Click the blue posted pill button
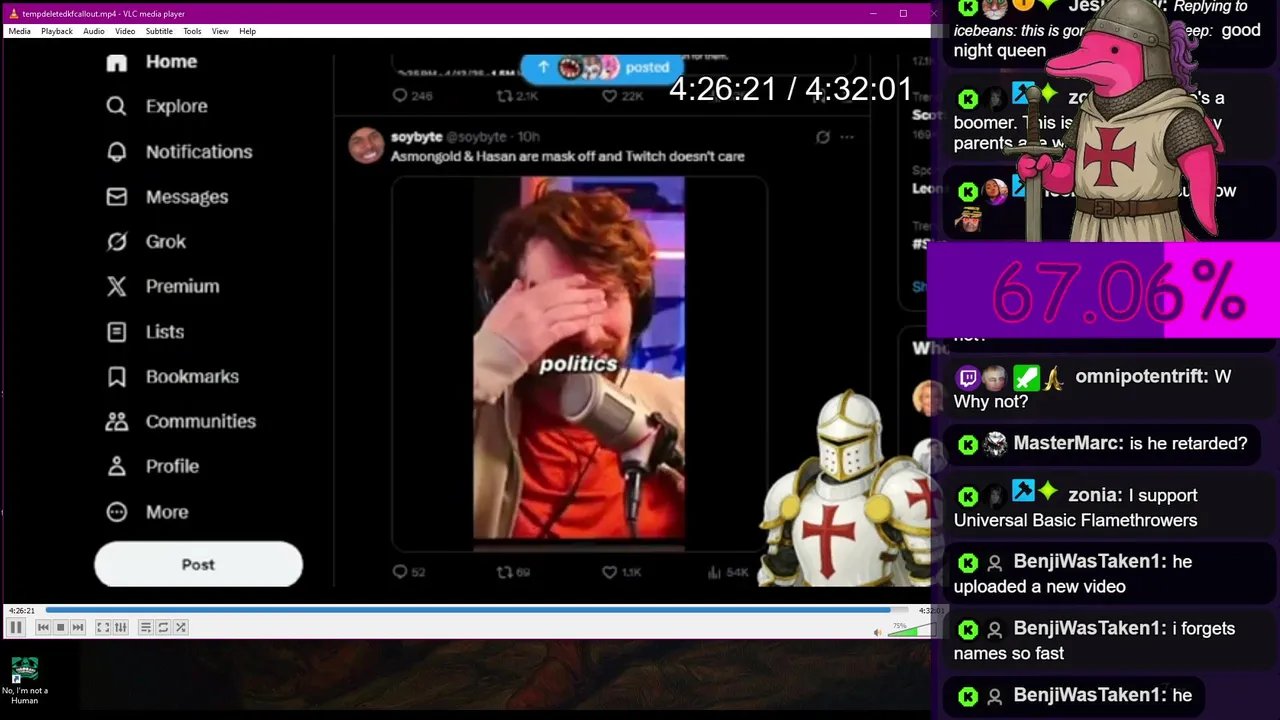The image size is (1280, 720). 601,68
